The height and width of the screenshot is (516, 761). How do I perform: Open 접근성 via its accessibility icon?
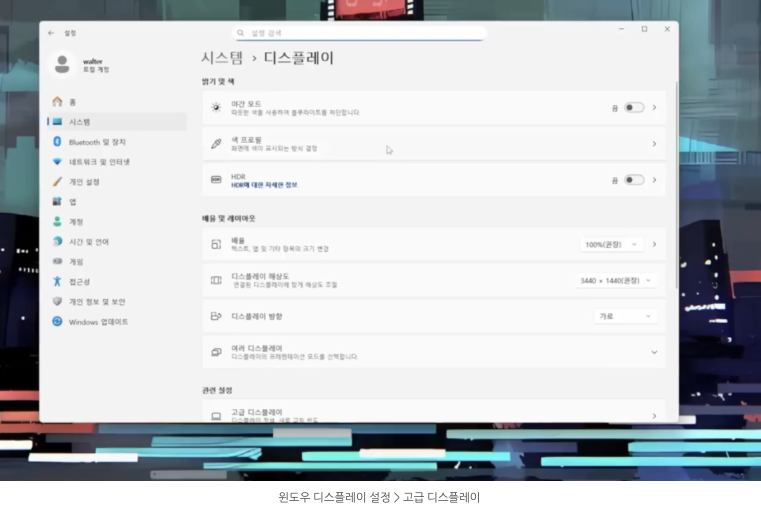pyautogui.click(x=58, y=282)
